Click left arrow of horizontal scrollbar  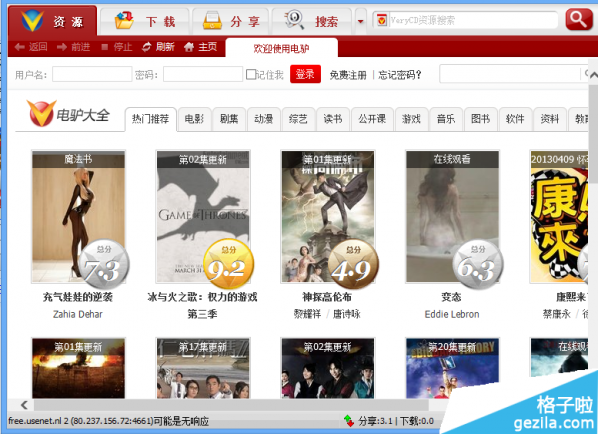coord(24,405)
